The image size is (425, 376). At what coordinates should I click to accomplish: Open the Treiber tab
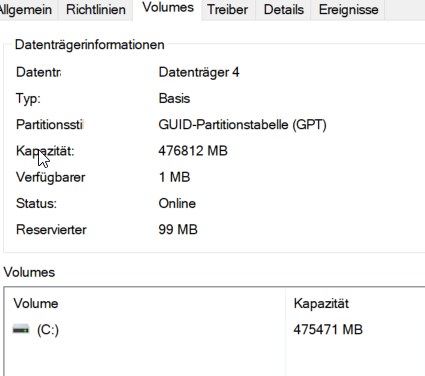(227, 10)
